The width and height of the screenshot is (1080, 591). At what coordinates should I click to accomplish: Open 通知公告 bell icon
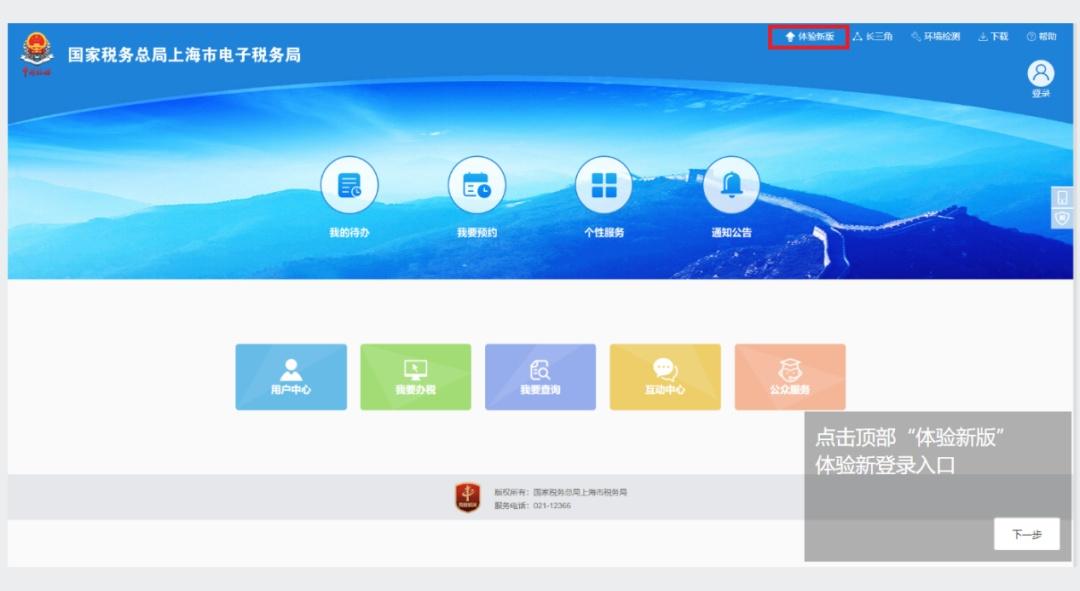coord(731,185)
